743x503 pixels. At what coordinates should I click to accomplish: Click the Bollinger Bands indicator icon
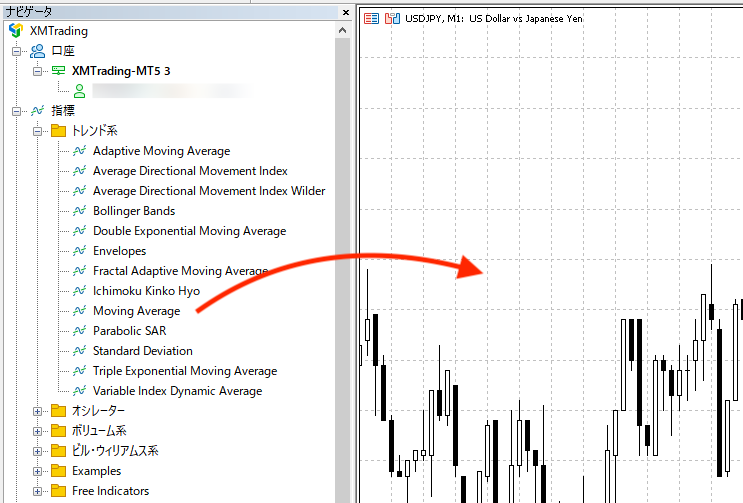tap(79, 211)
